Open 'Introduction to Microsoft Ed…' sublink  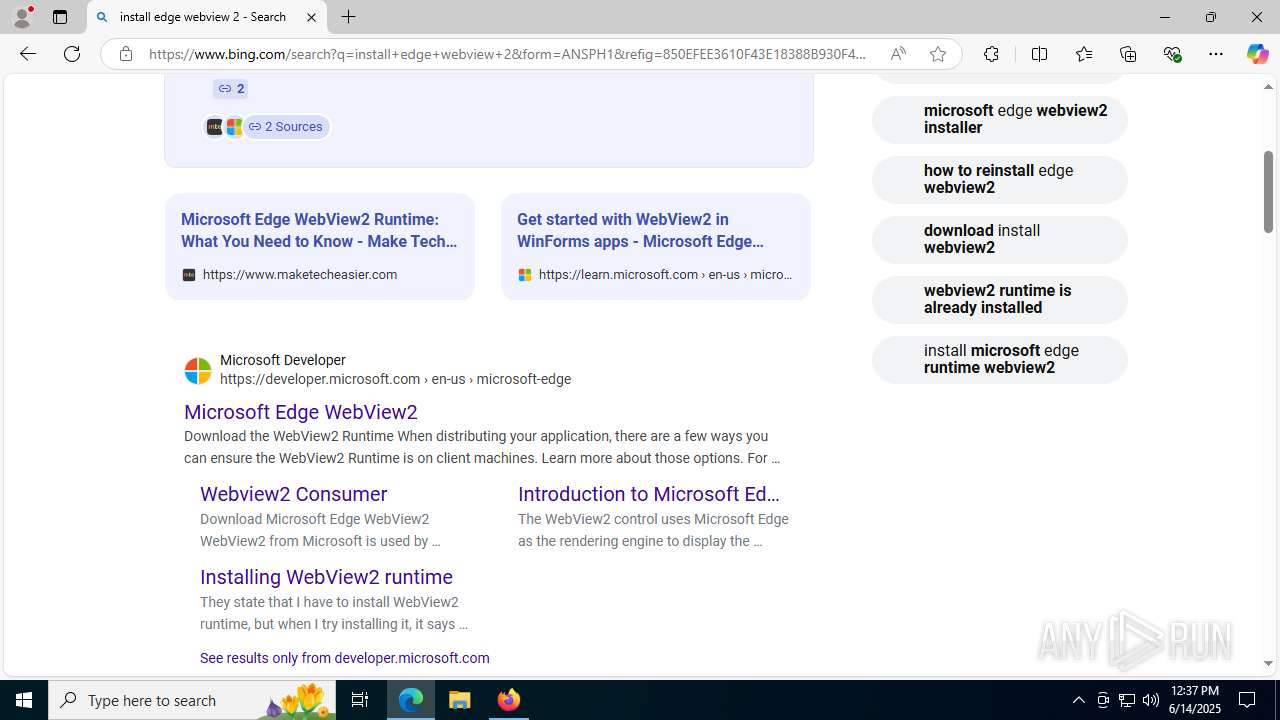[648, 494]
